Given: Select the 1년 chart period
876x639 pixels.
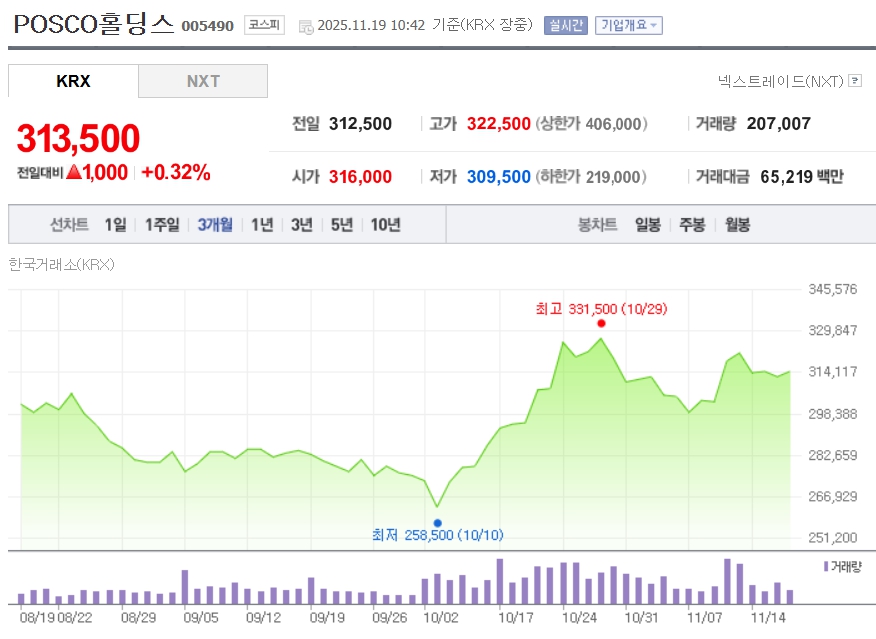Looking at the screenshot, I should click(x=262, y=225).
